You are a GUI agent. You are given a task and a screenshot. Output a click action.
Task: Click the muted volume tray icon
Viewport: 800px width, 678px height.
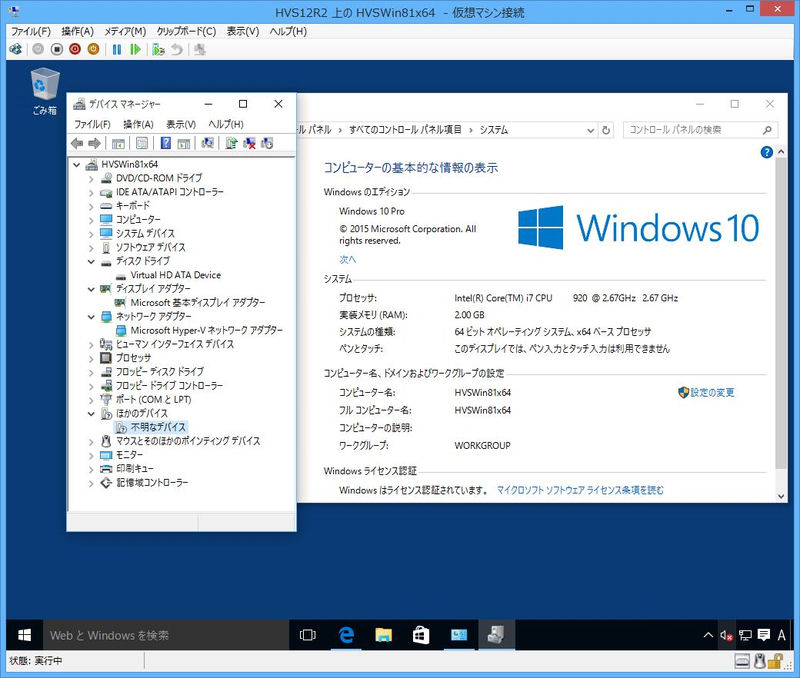click(727, 635)
